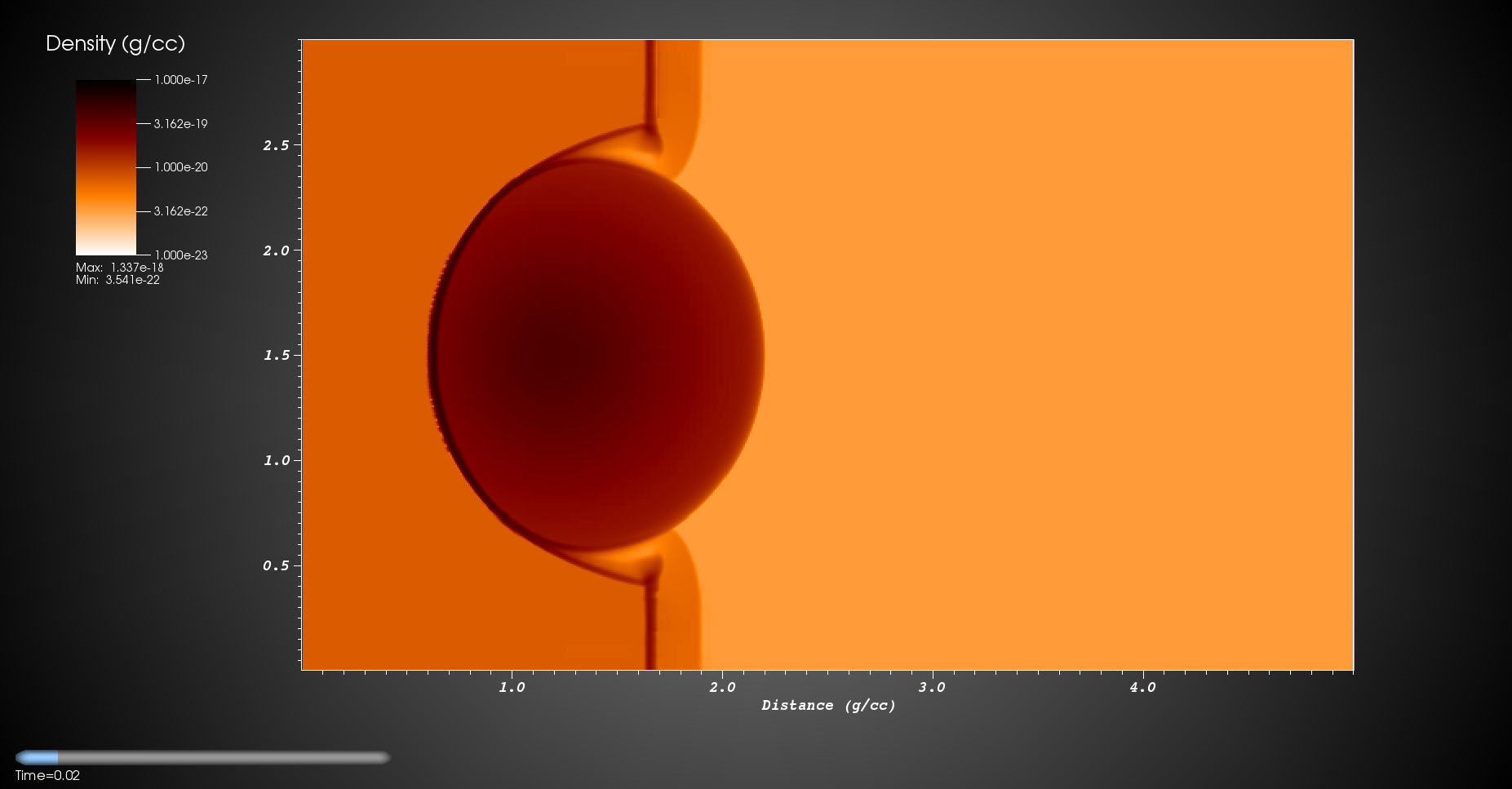
Task: Click the 3.0 label on horizontal axis
Action: point(932,688)
